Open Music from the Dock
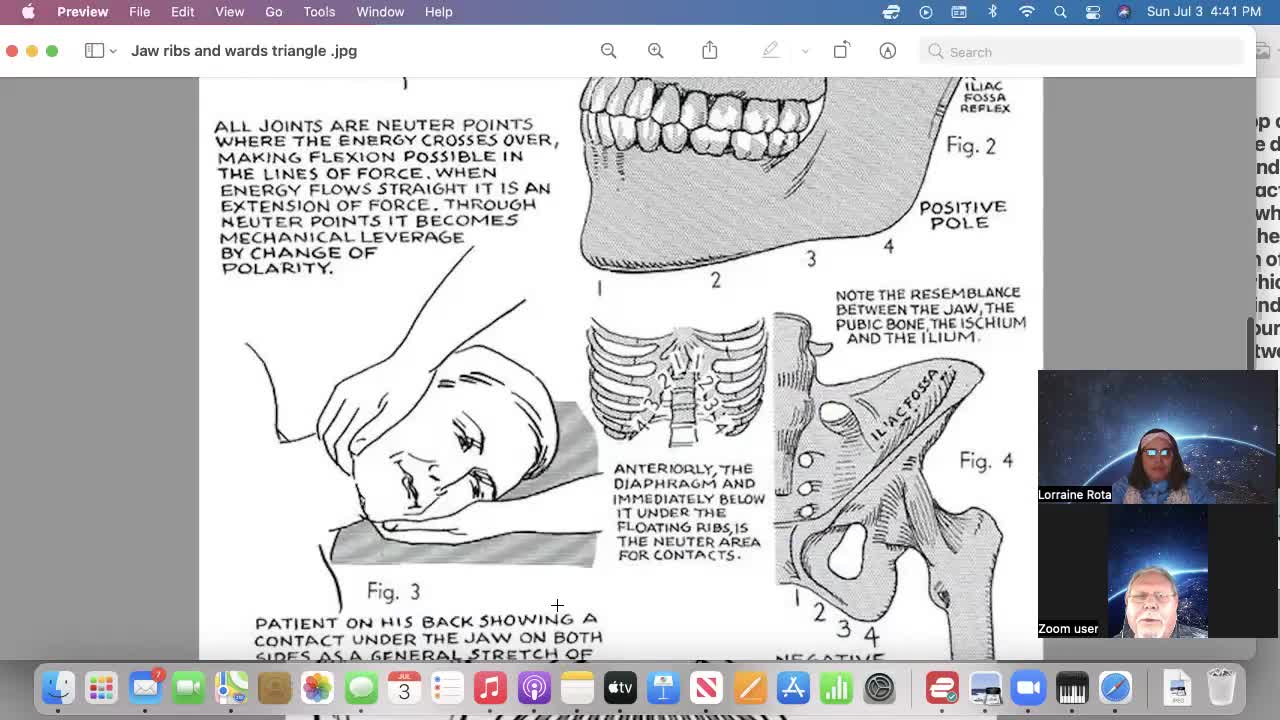Image resolution: width=1280 pixels, height=720 pixels. (x=490, y=687)
